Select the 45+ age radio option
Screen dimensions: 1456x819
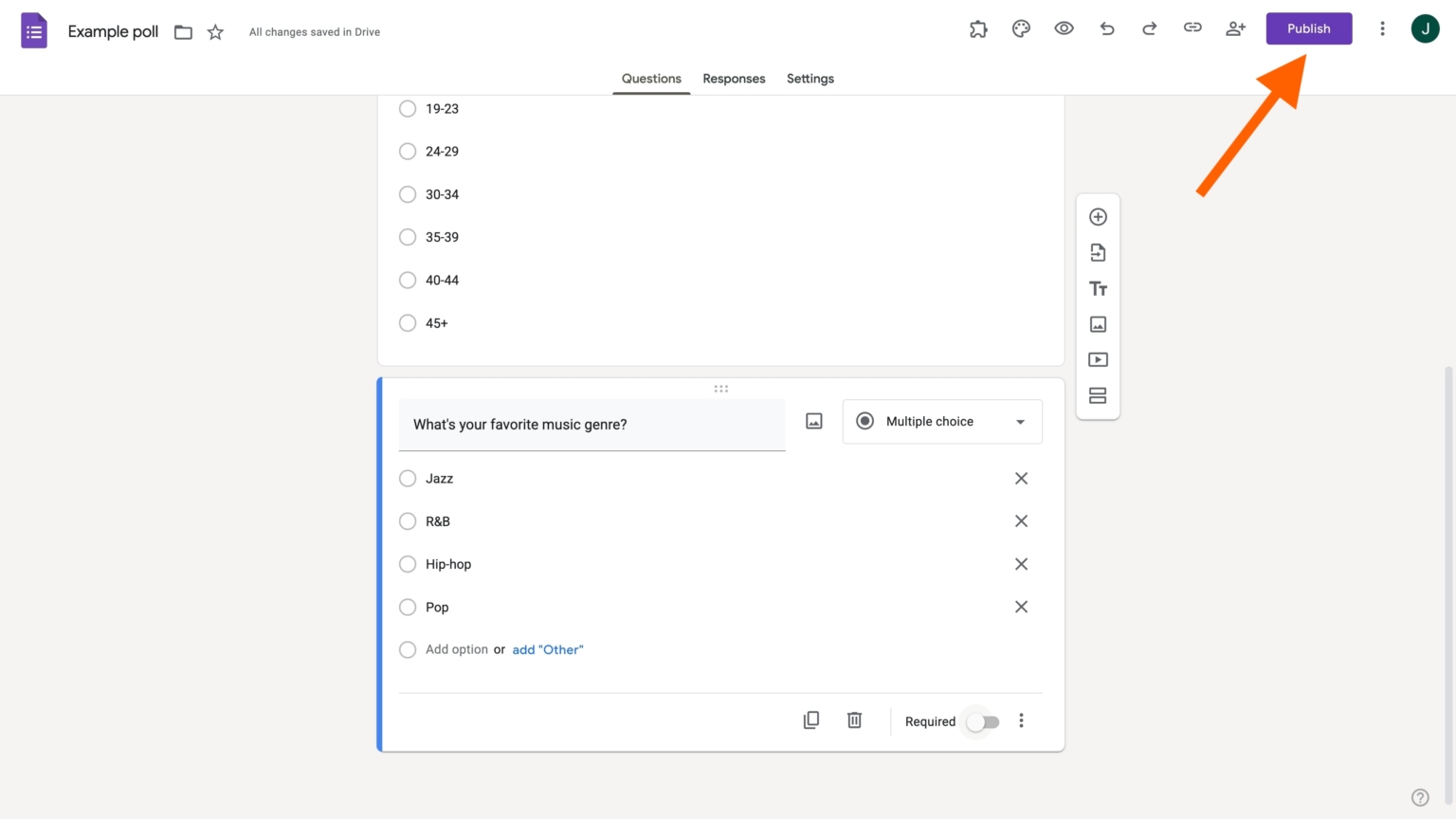408,323
